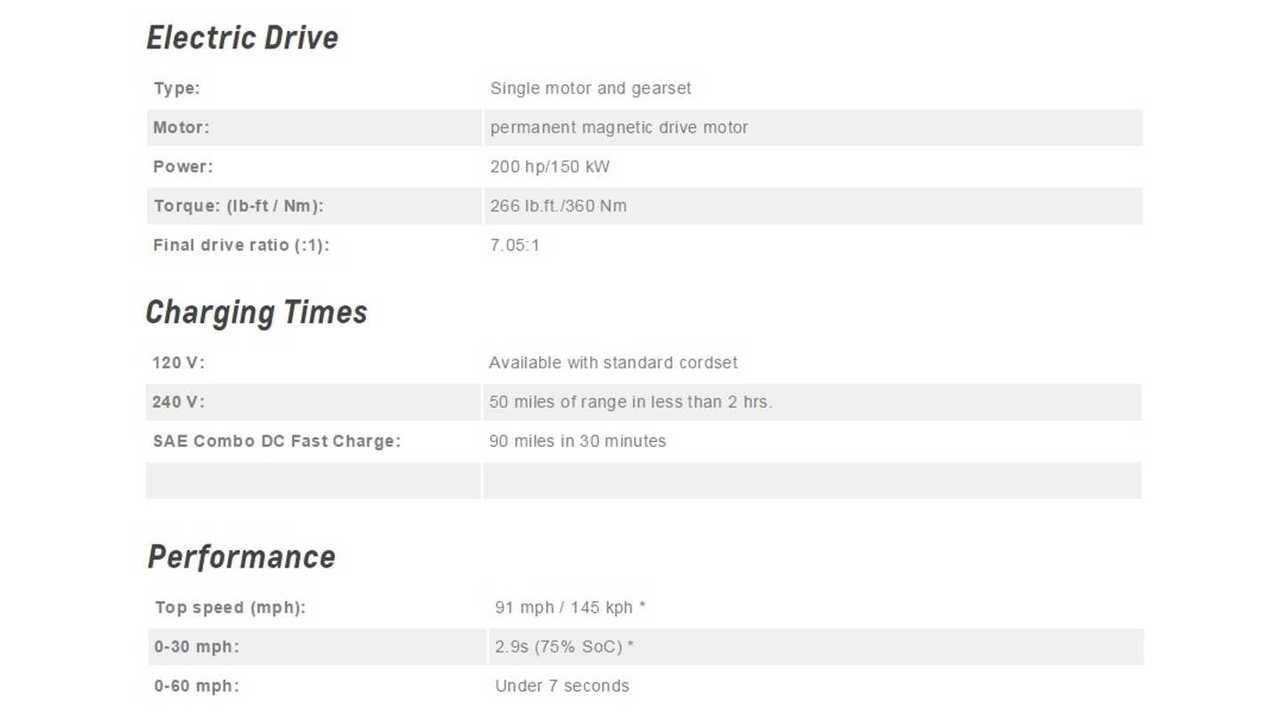Image resolution: width=1280 pixels, height=720 pixels.
Task: Select 'permanent magnetic drive motor' text
Action: click(619, 127)
